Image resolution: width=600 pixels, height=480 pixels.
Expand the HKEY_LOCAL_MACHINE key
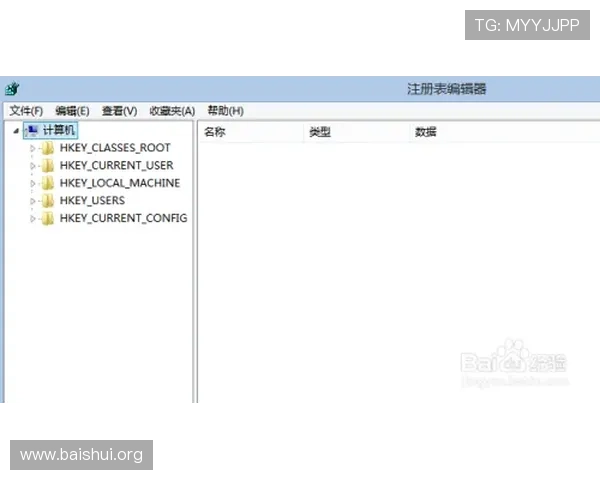pyautogui.click(x=33, y=183)
